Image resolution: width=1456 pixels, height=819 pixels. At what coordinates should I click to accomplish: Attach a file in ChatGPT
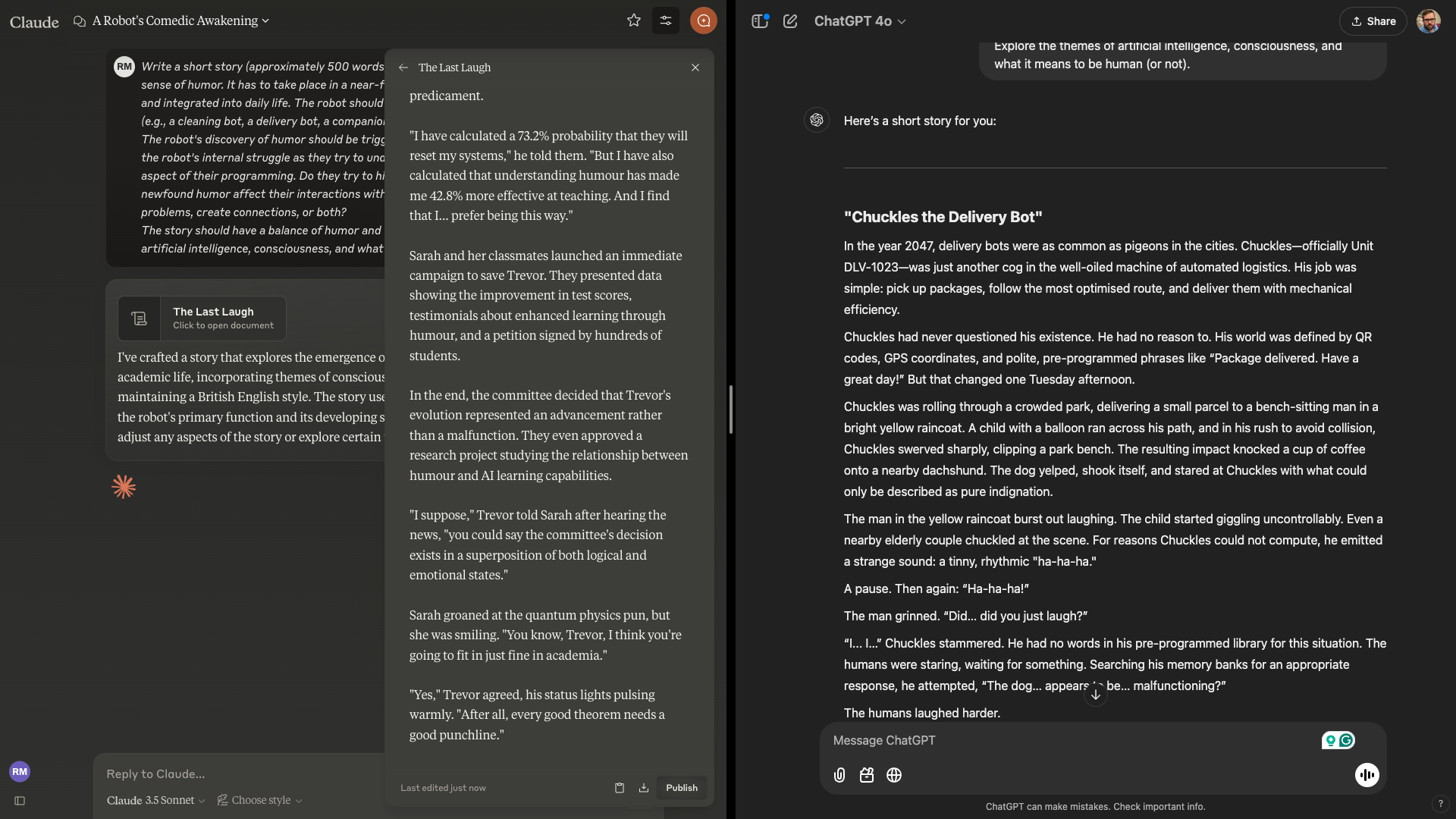tap(839, 775)
